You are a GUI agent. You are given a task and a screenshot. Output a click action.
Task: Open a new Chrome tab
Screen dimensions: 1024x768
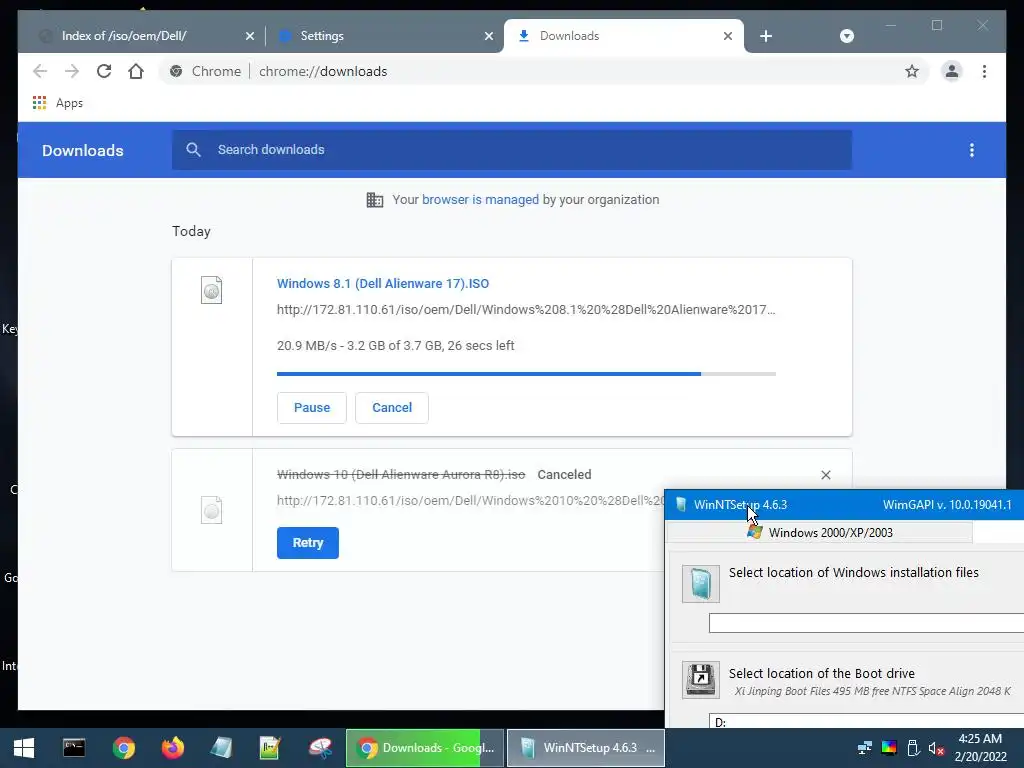(x=766, y=36)
